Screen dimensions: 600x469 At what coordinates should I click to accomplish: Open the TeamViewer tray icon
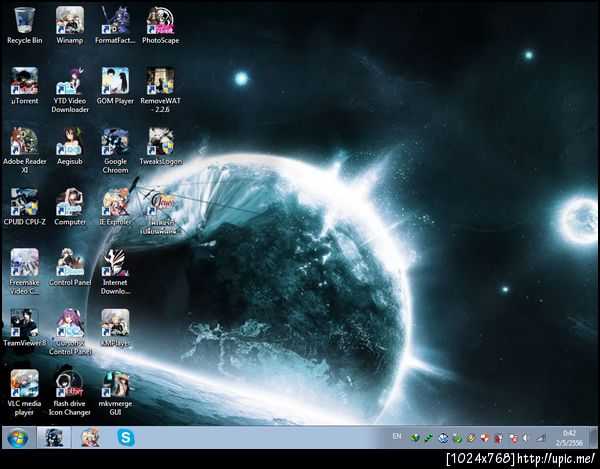click(x=443, y=438)
